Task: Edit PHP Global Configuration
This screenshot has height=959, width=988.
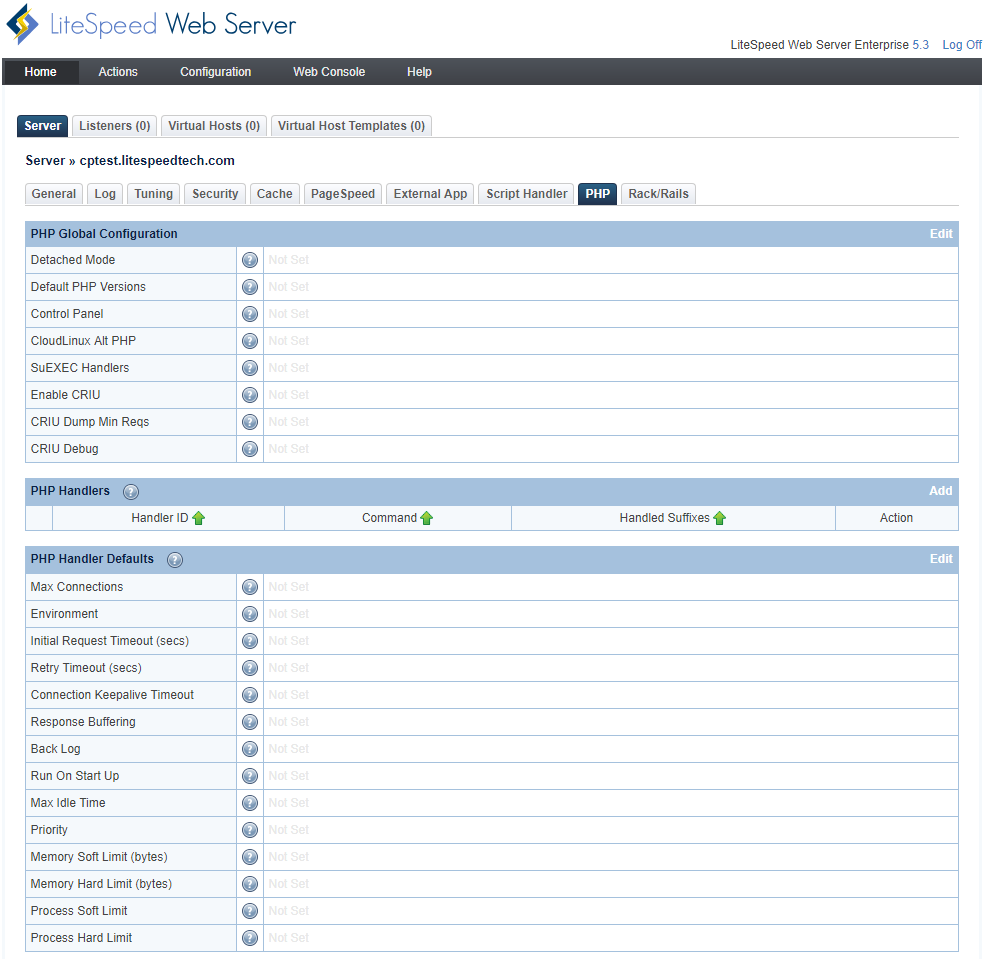Action: coord(941,234)
